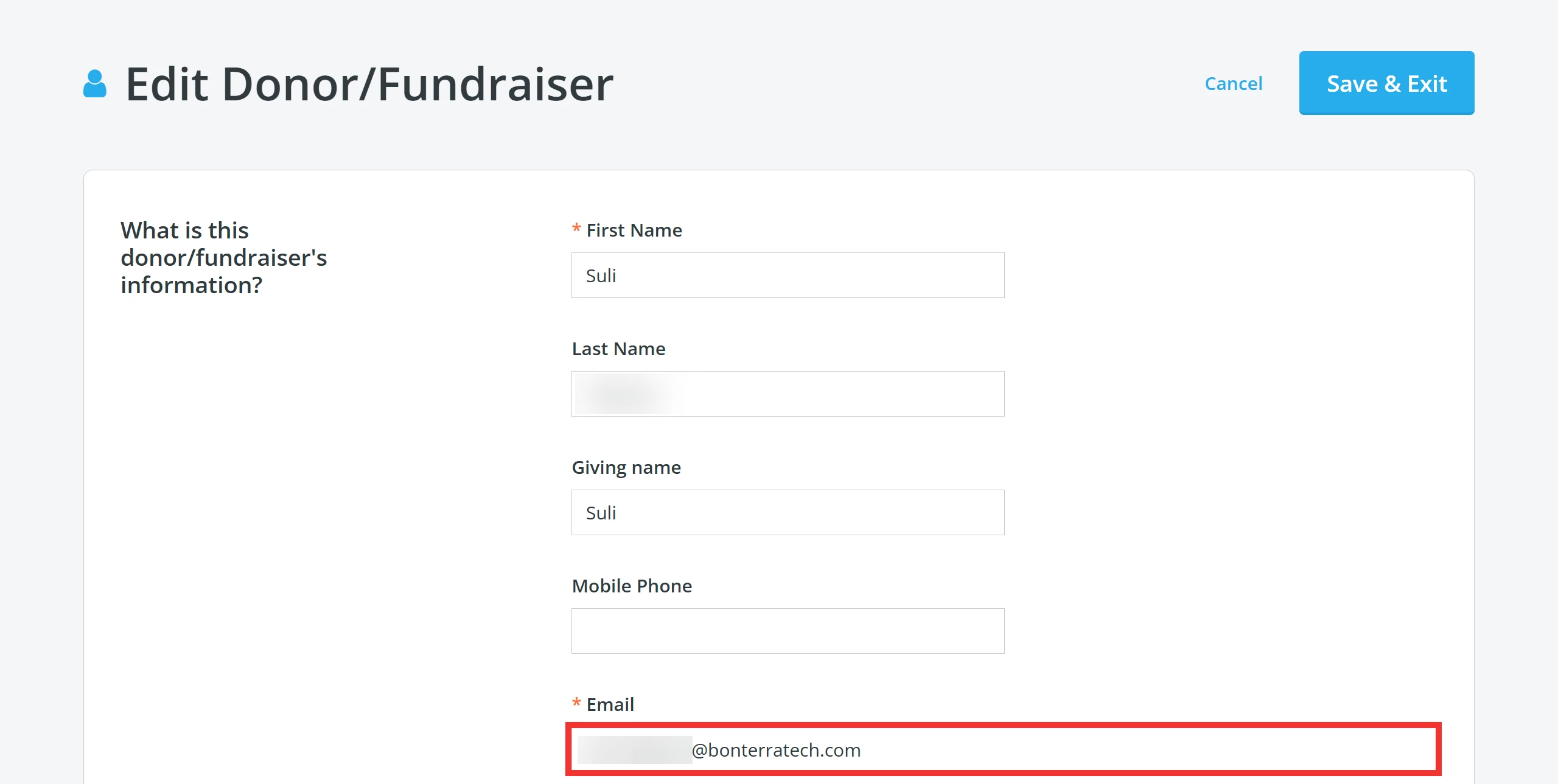The image size is (1558, 784).
Task: Click into the Last Name field
Action: click(787, 394)
